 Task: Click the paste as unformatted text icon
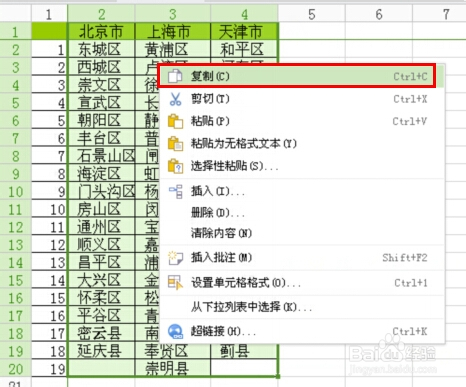click(x=175, y=144)
